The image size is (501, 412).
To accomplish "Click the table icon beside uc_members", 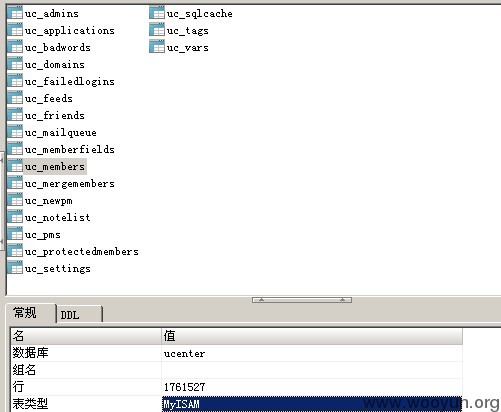I will pos(15,166).
